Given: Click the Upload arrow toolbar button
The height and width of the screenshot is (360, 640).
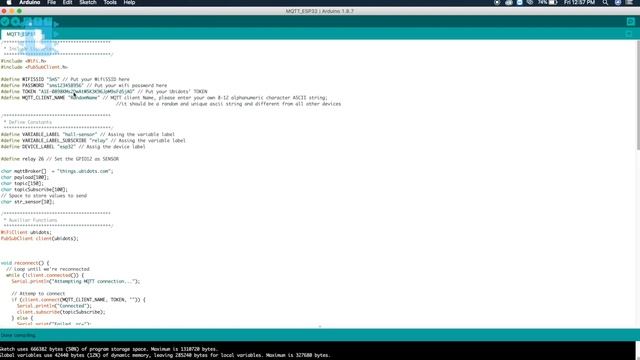Looking at the screenshot, I should coord(16,22).
